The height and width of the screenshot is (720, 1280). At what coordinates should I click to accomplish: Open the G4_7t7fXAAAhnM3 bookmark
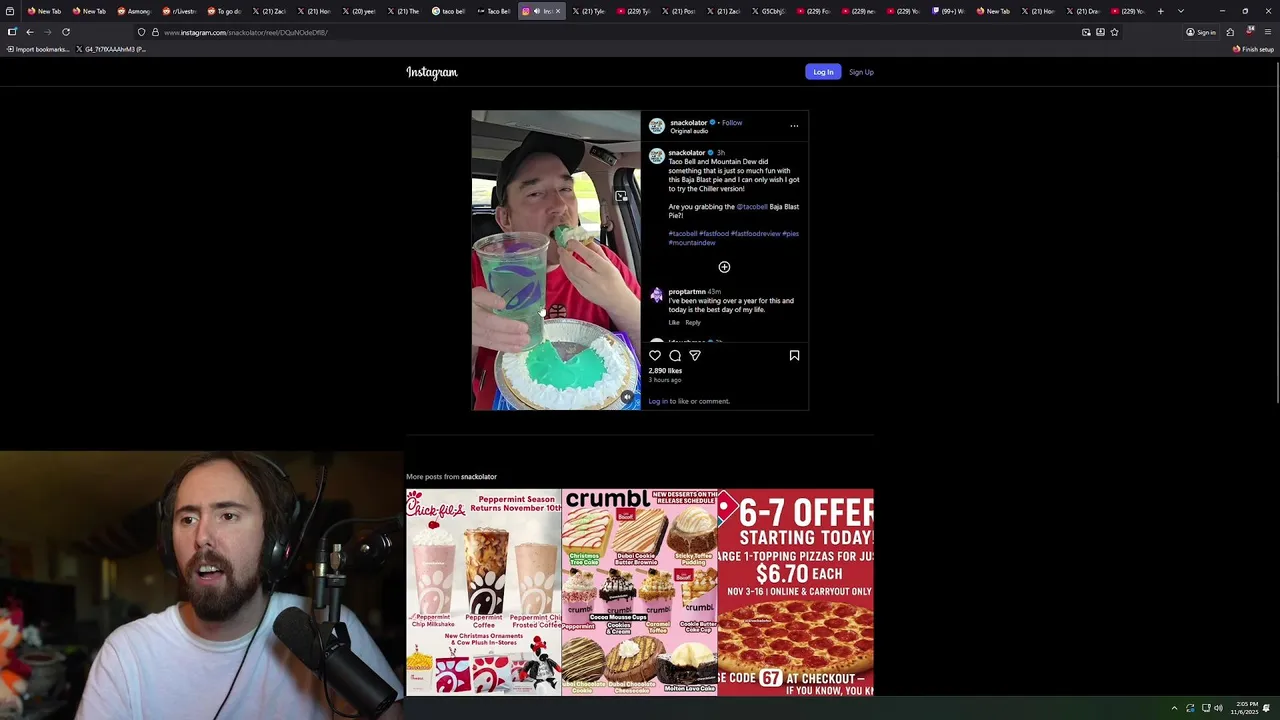tap(112, 49)
